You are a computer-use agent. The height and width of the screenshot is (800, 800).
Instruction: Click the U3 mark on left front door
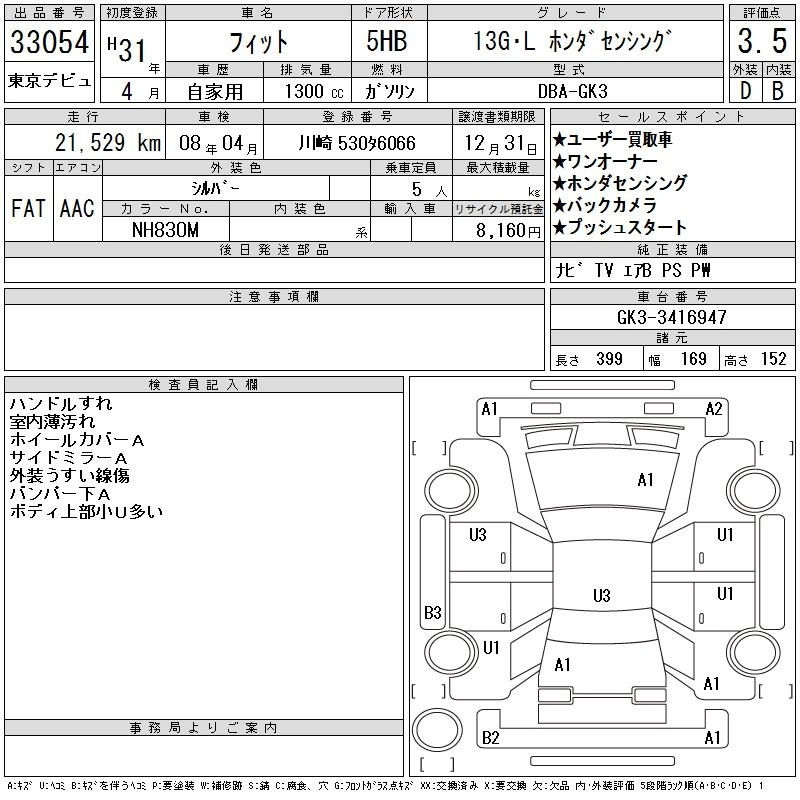pos(478,535)
